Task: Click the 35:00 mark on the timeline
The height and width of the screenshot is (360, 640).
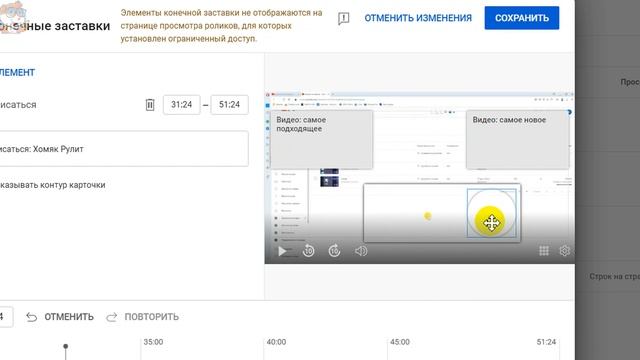Action: click(x=153, y=342)
